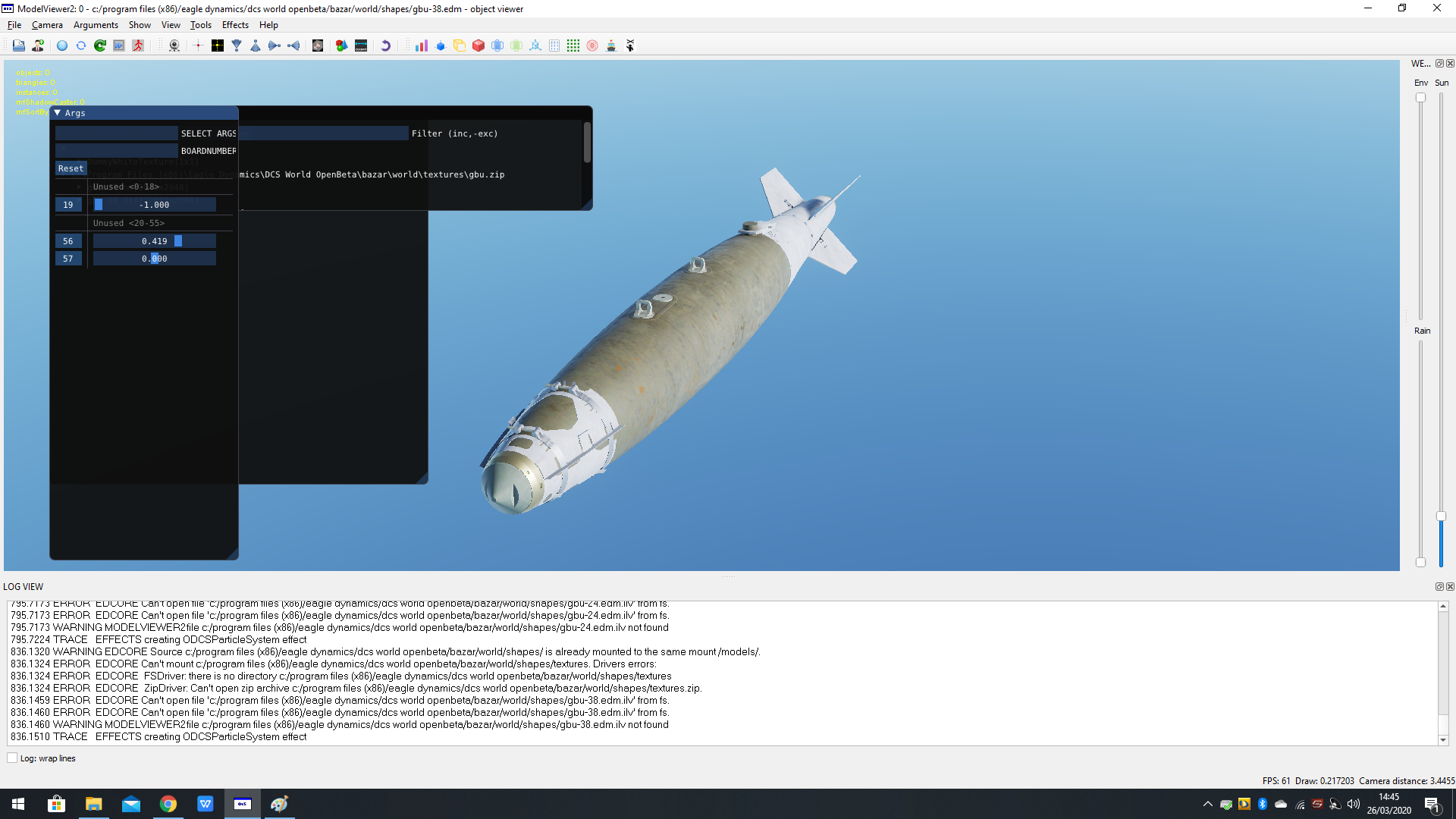Click the upward-pointing cone view icon

pyautogui.click(x=256, y=45)
